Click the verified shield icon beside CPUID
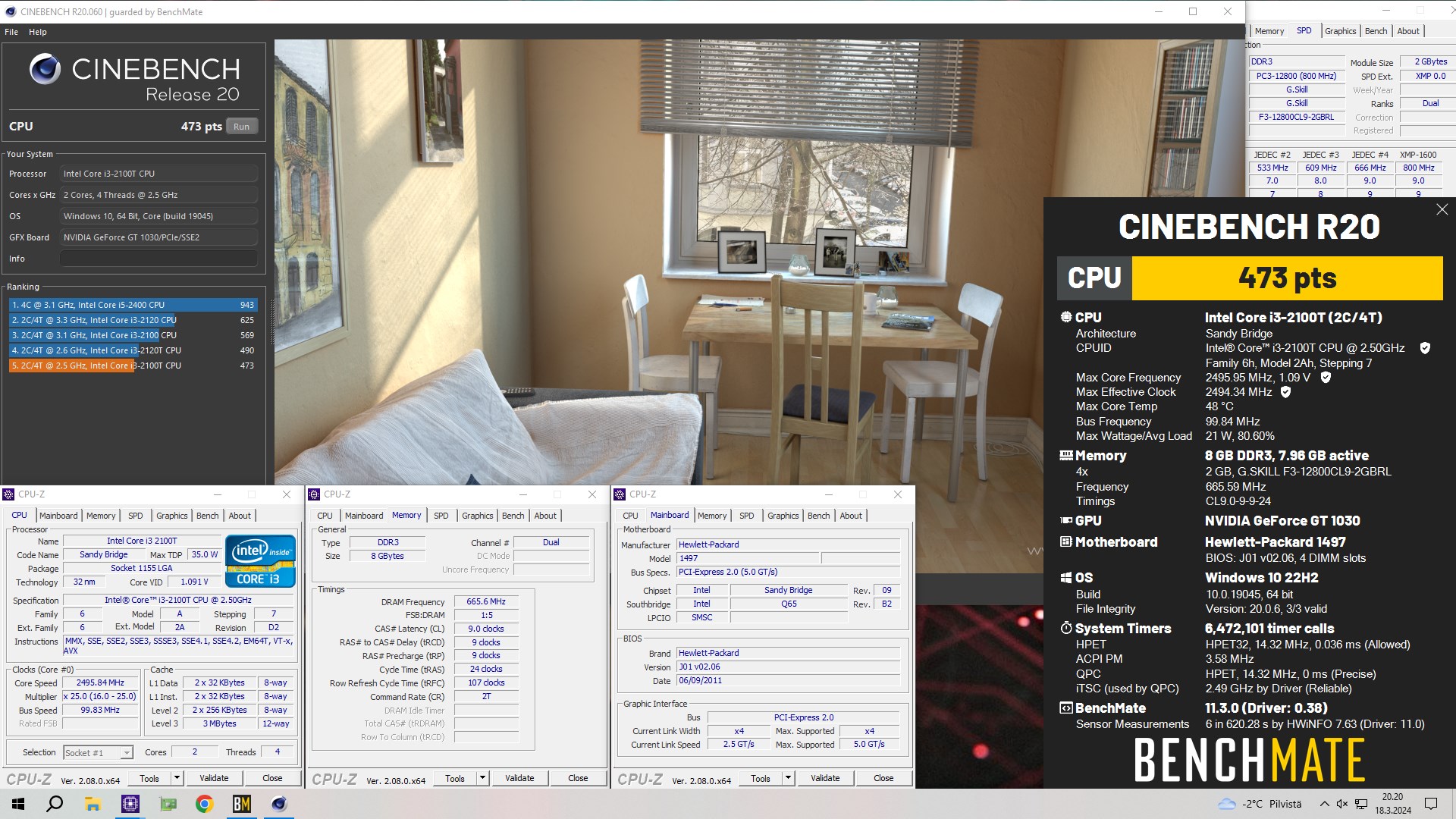 [x=1425, y=348]
